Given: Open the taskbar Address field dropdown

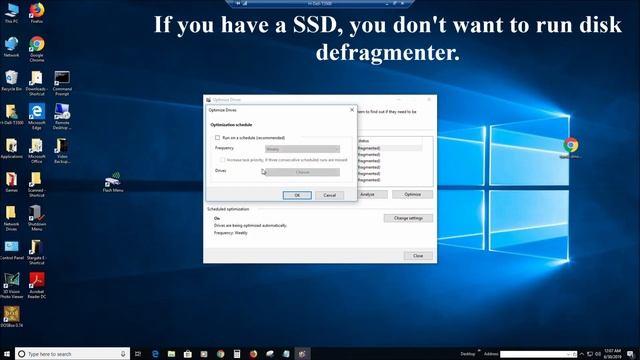Looking at the screenshot, I should (568, 354).
